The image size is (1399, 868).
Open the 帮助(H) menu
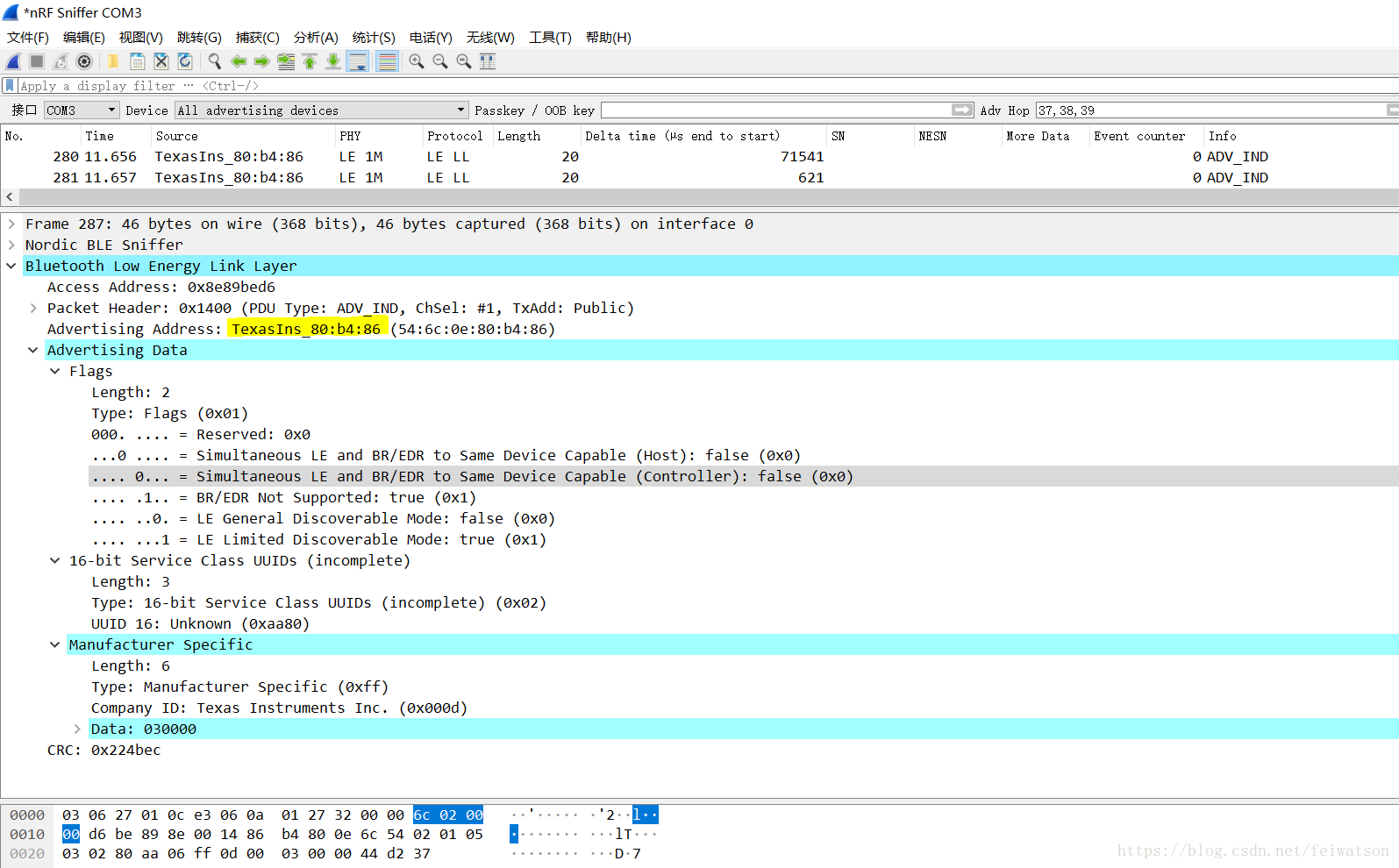[x=609, y=38]
